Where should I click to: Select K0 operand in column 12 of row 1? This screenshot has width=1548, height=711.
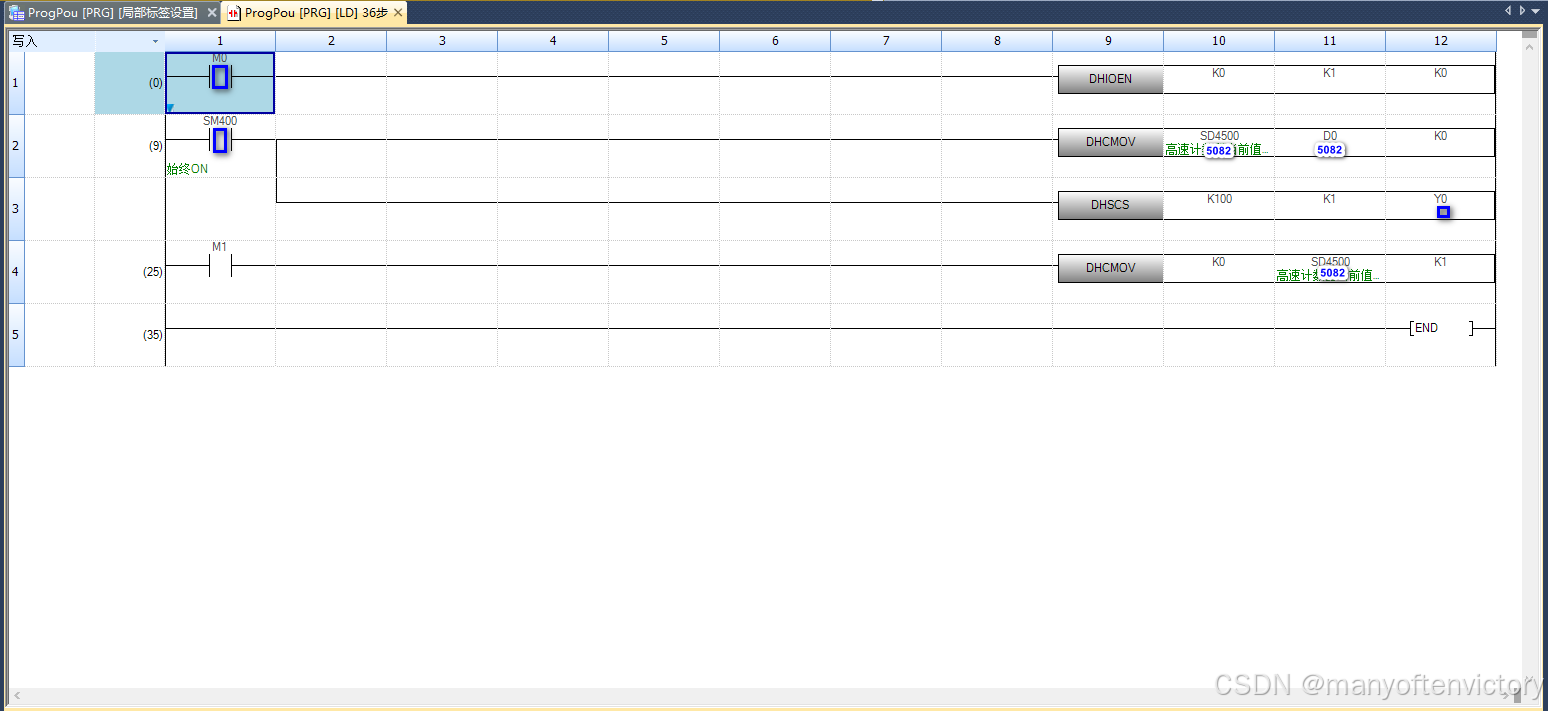tap(1441, 73)
